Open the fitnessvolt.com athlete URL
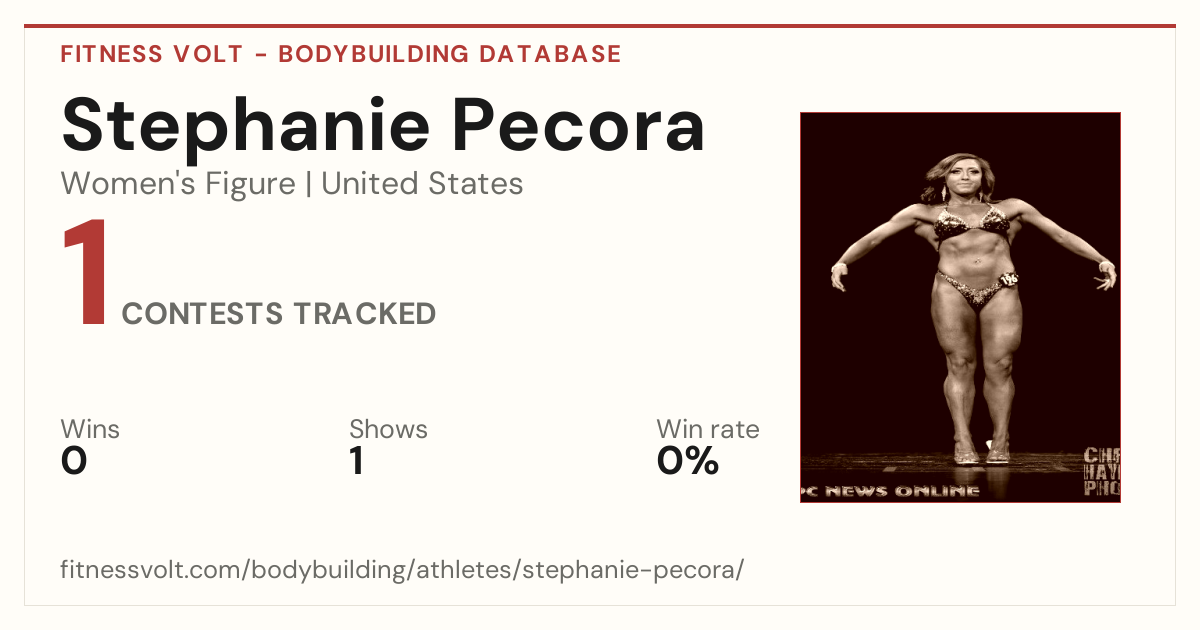Screen dimensions: 1200x630 pyautogui.click(x=403, y=570)
